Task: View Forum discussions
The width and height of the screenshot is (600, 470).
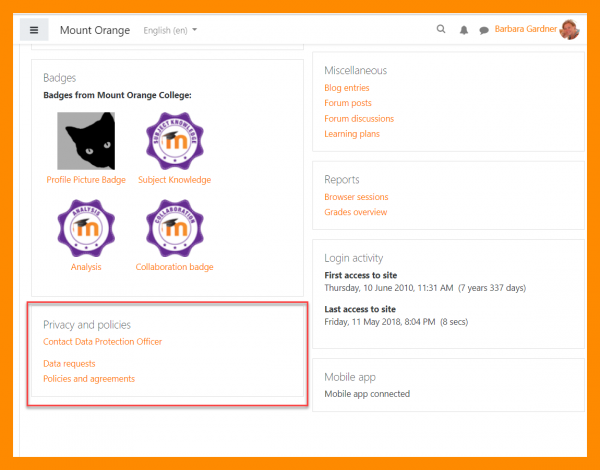Action: (359, 119)
